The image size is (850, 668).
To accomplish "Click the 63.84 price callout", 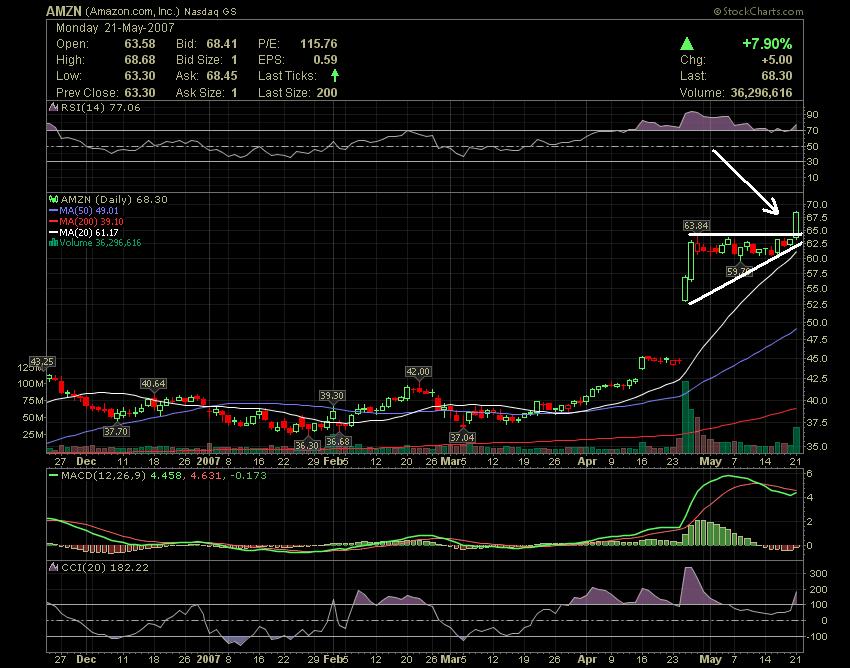I will [696, 226].
